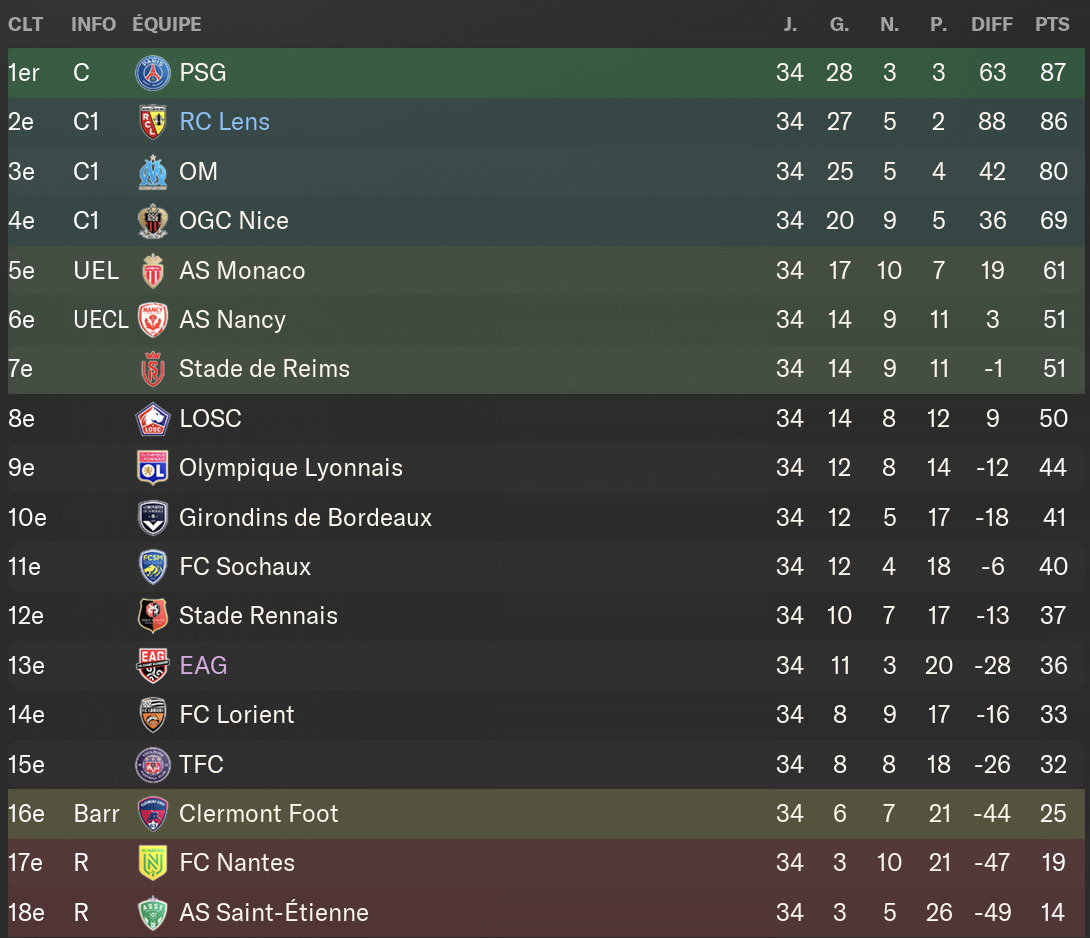Screen dimensions: 1090x938
Task: Click the OGC Nice crest
Action: click(153, 221)
